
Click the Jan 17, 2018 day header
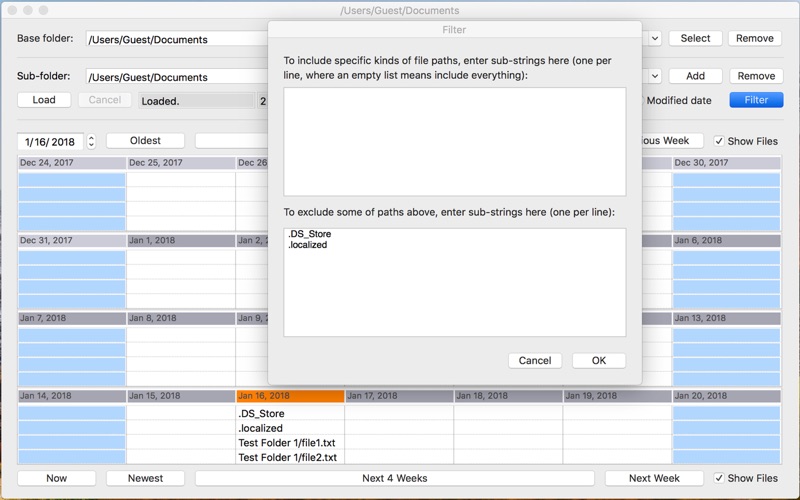(399, 396)
